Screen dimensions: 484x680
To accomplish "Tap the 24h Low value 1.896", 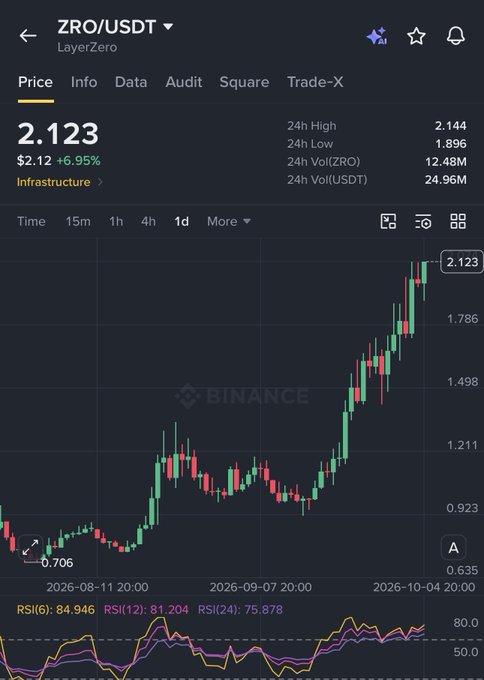I will pyautogui.click(x=451, y=144).
